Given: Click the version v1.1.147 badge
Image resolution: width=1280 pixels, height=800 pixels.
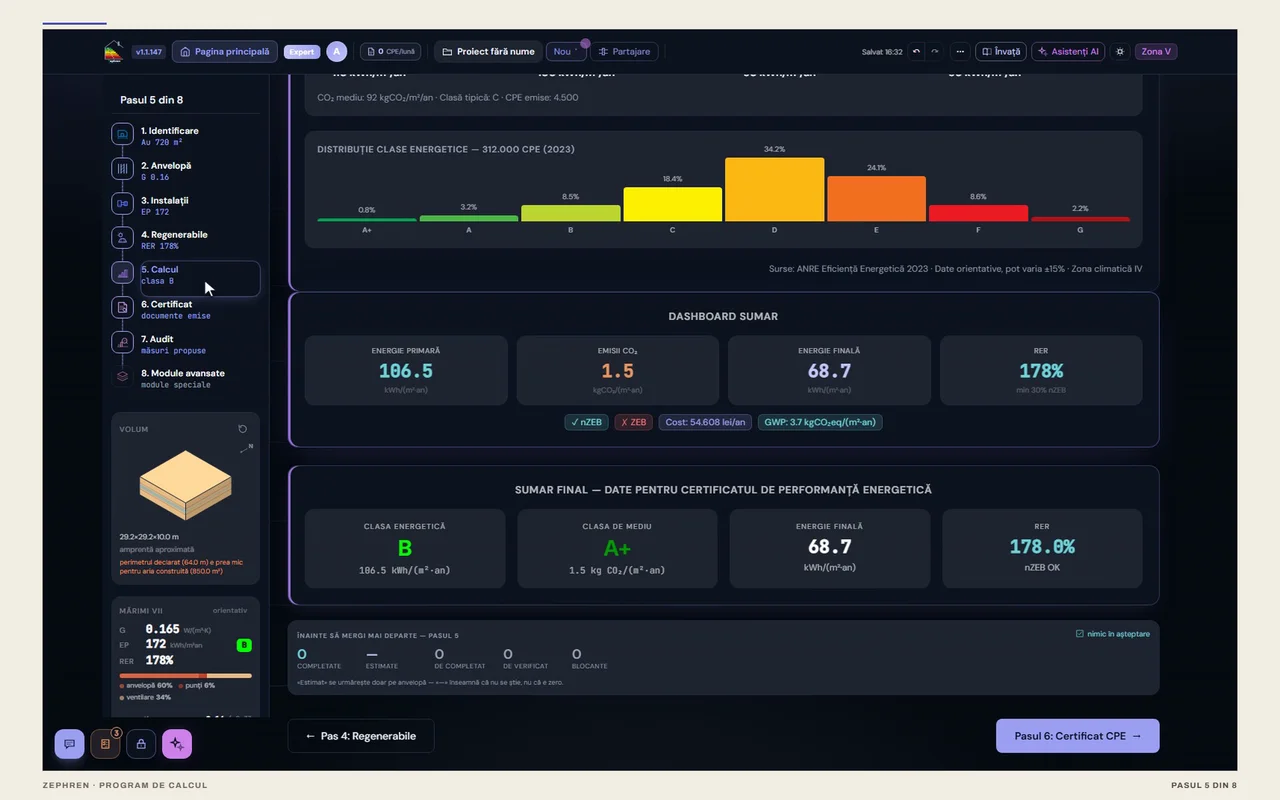Looking at the screenshot, I should pyautogui.click(x=149, y=51).
